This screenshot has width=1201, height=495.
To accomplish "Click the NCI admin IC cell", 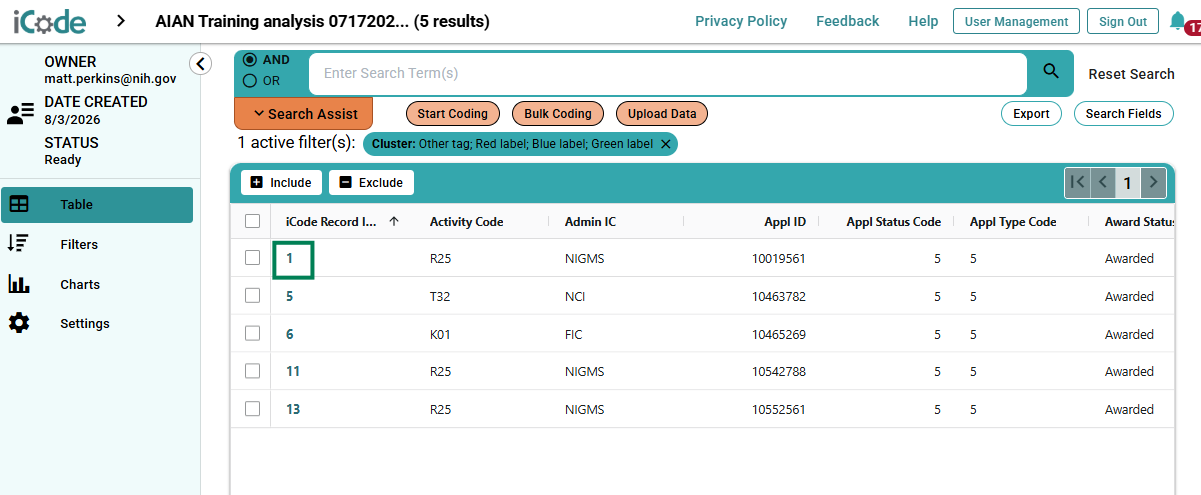I will tap(574, 297).
